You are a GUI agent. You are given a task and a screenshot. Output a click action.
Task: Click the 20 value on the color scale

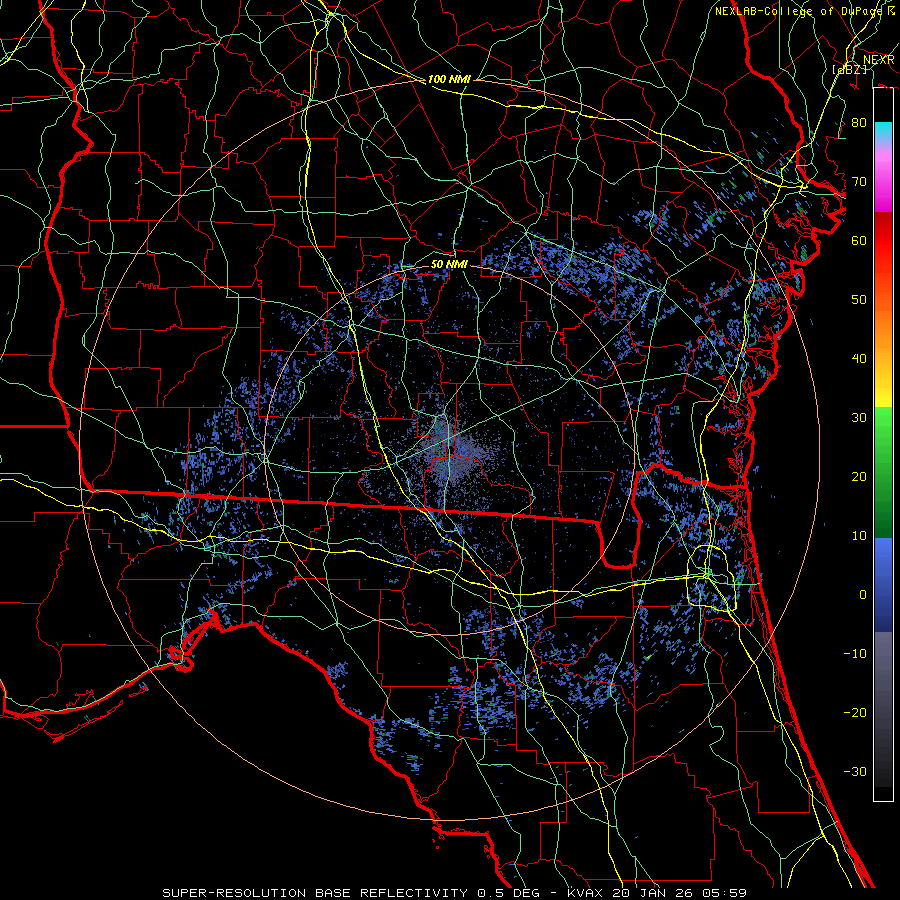tap(859, 476)
